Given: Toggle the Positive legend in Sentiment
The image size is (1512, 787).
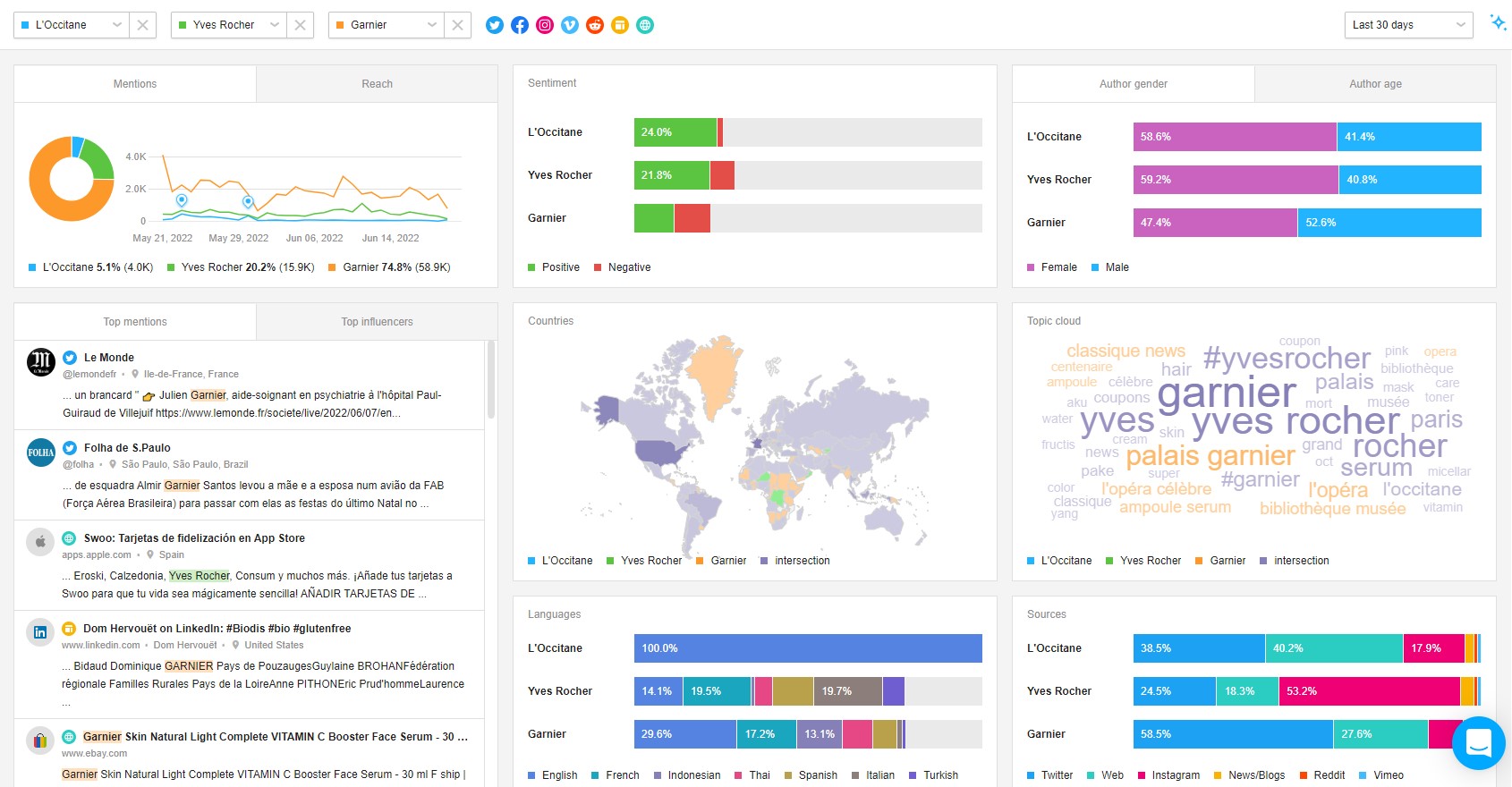Looking at the screenshot, I should pyautogui.click(x=554, y=267).
